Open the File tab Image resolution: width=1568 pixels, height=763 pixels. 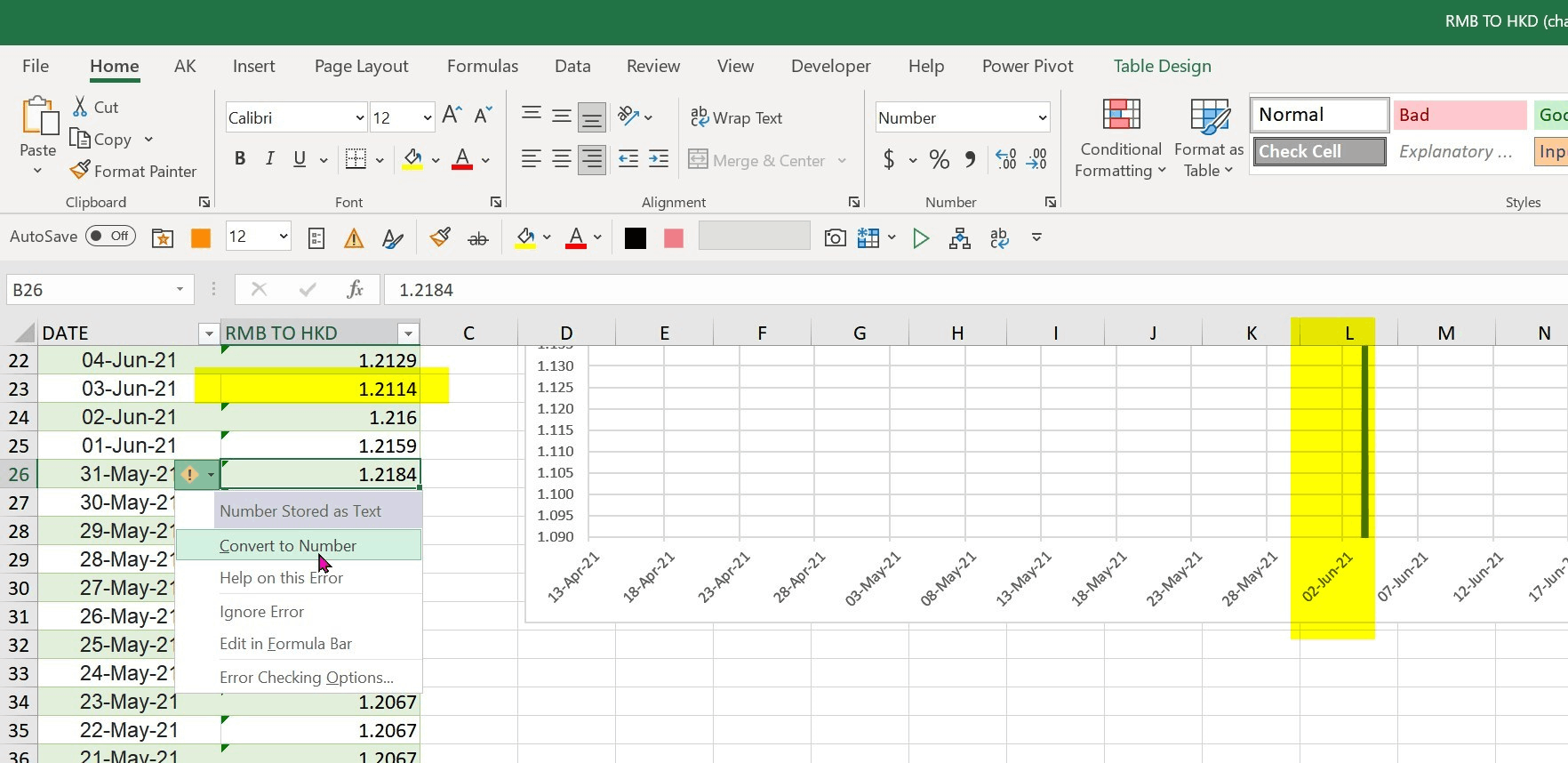tap(36, 66)
